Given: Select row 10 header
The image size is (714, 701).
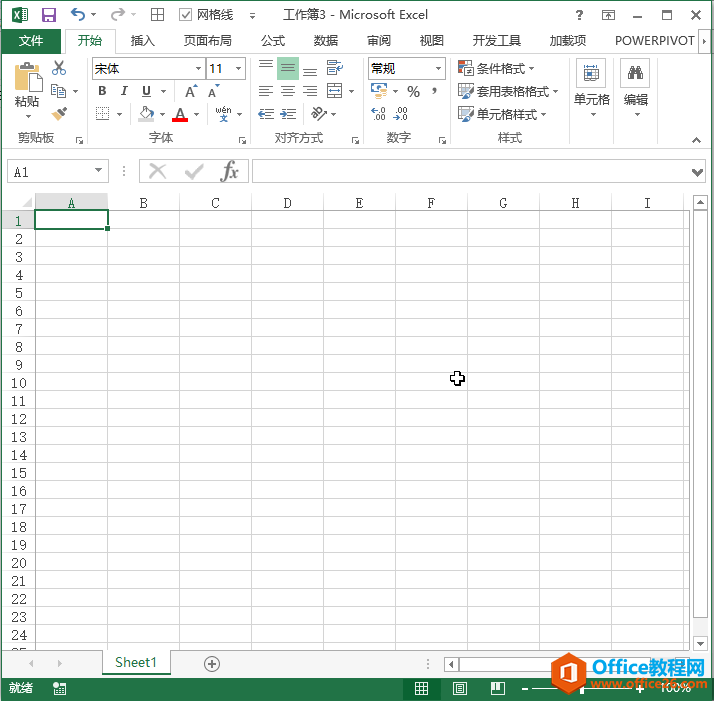Looking at the screenshot, I should tap(19, 383).
